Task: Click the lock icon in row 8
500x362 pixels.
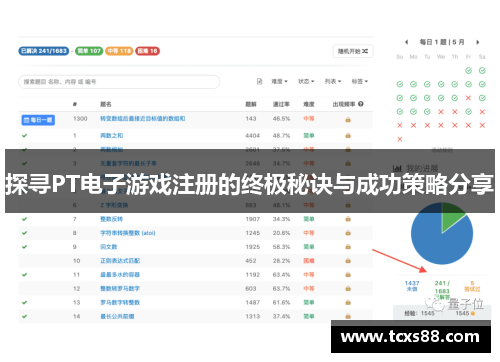Action: [348, 233]
